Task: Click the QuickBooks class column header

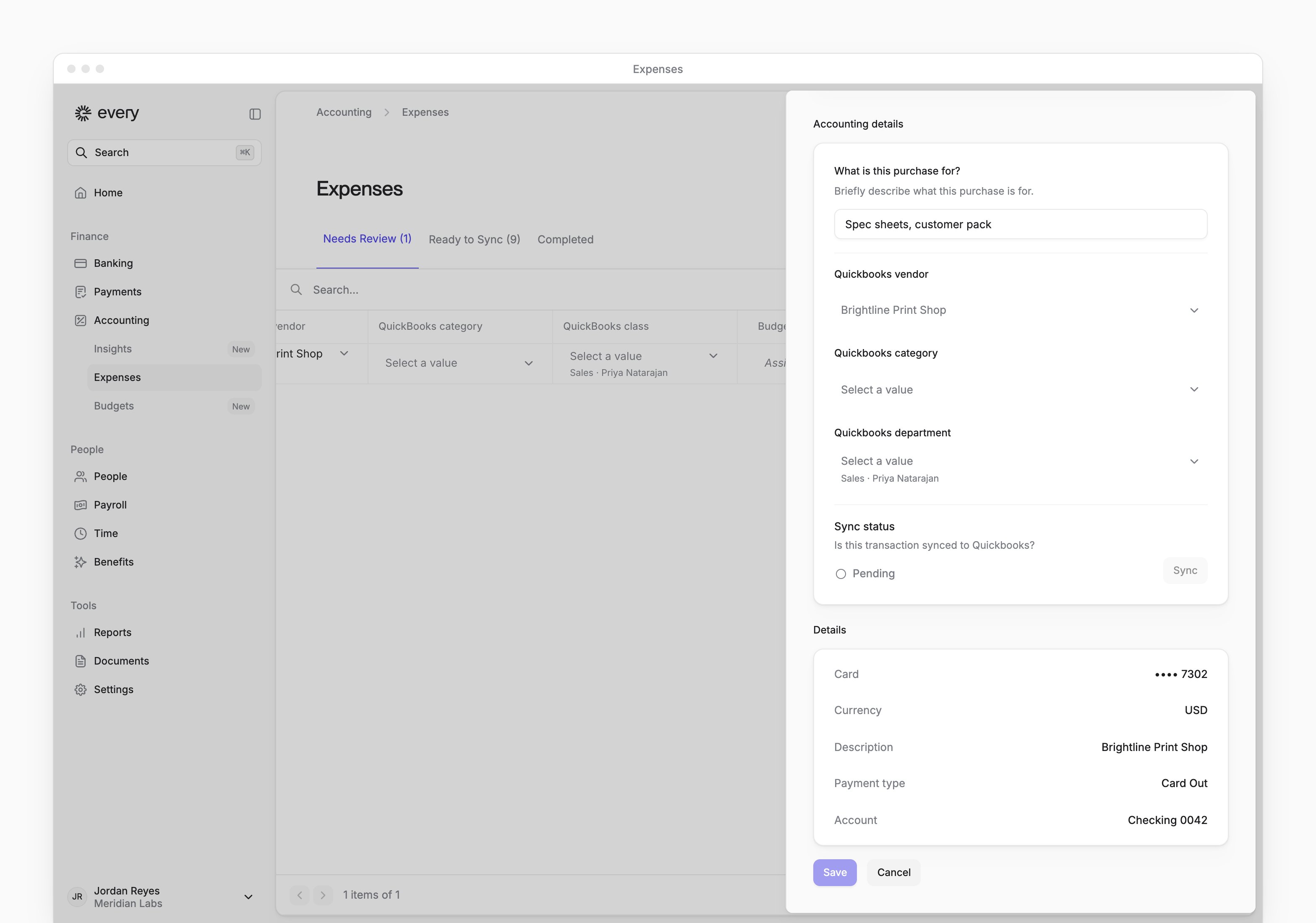Action: (644, 326)
